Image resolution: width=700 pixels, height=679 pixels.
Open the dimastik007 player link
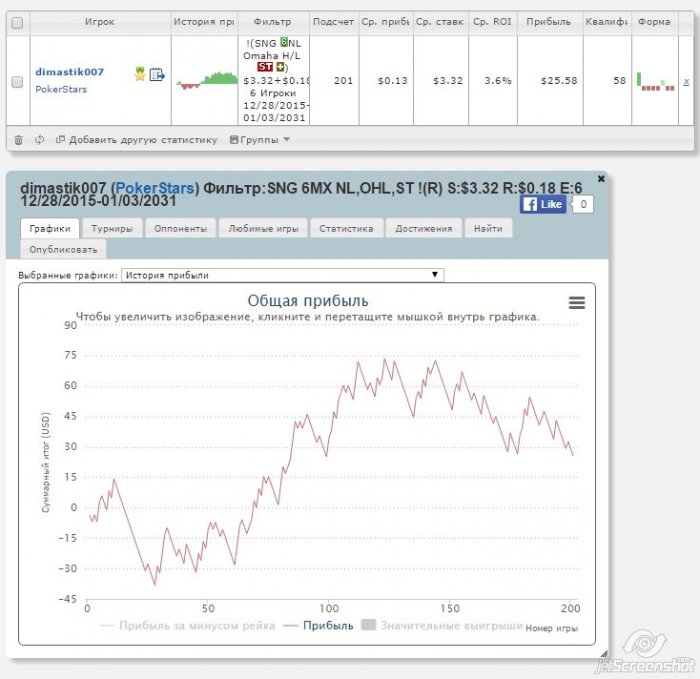tap(69, 72)
